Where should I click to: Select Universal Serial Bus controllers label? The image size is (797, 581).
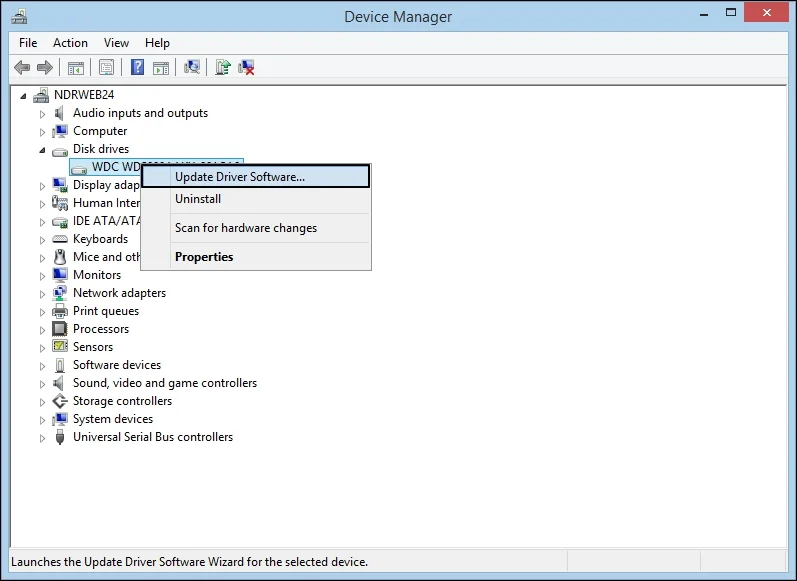click(x=153, y=437)
